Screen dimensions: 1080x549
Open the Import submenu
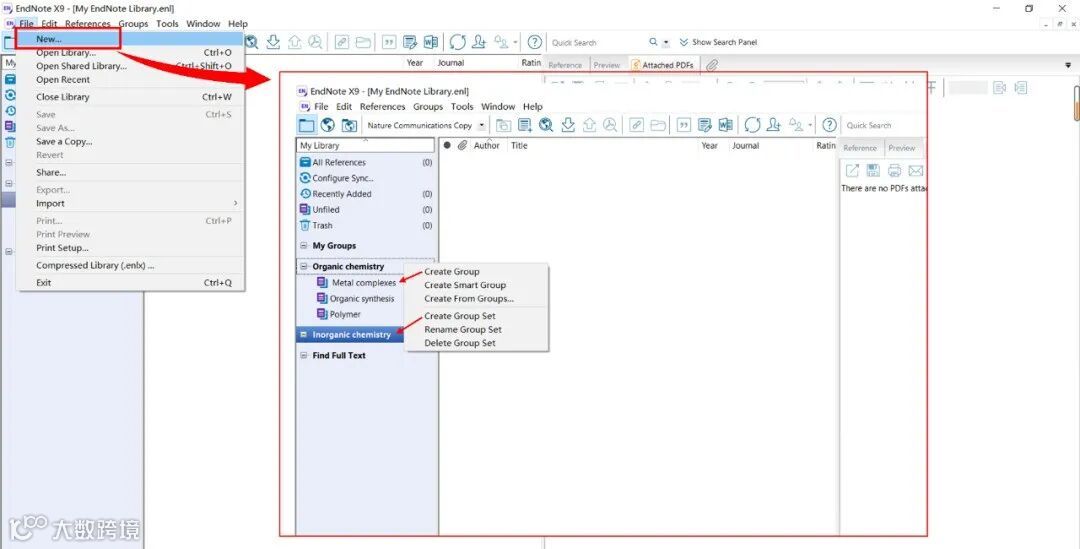coord(50,204)
